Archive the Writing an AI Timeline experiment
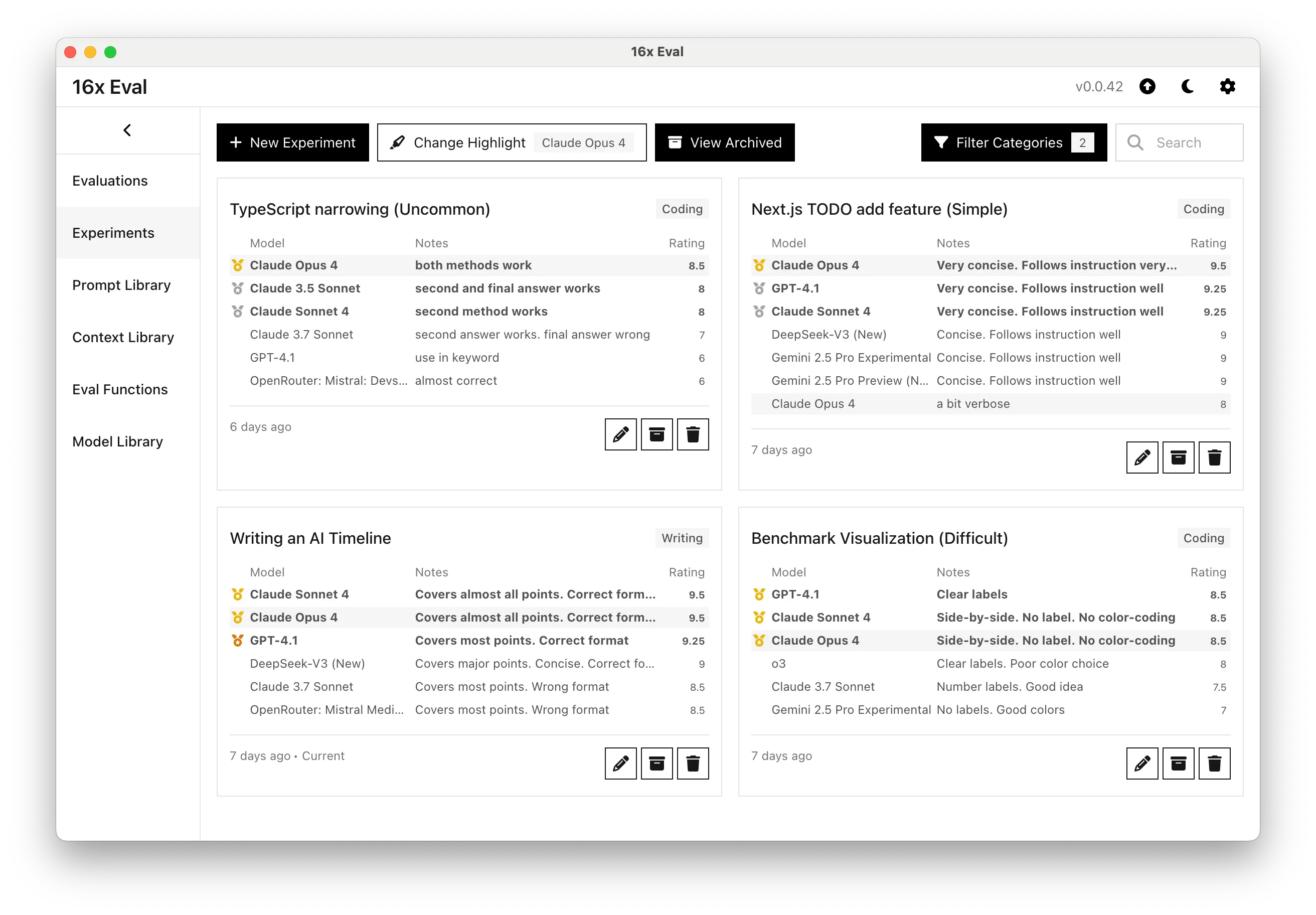 (x=656, y=764)
